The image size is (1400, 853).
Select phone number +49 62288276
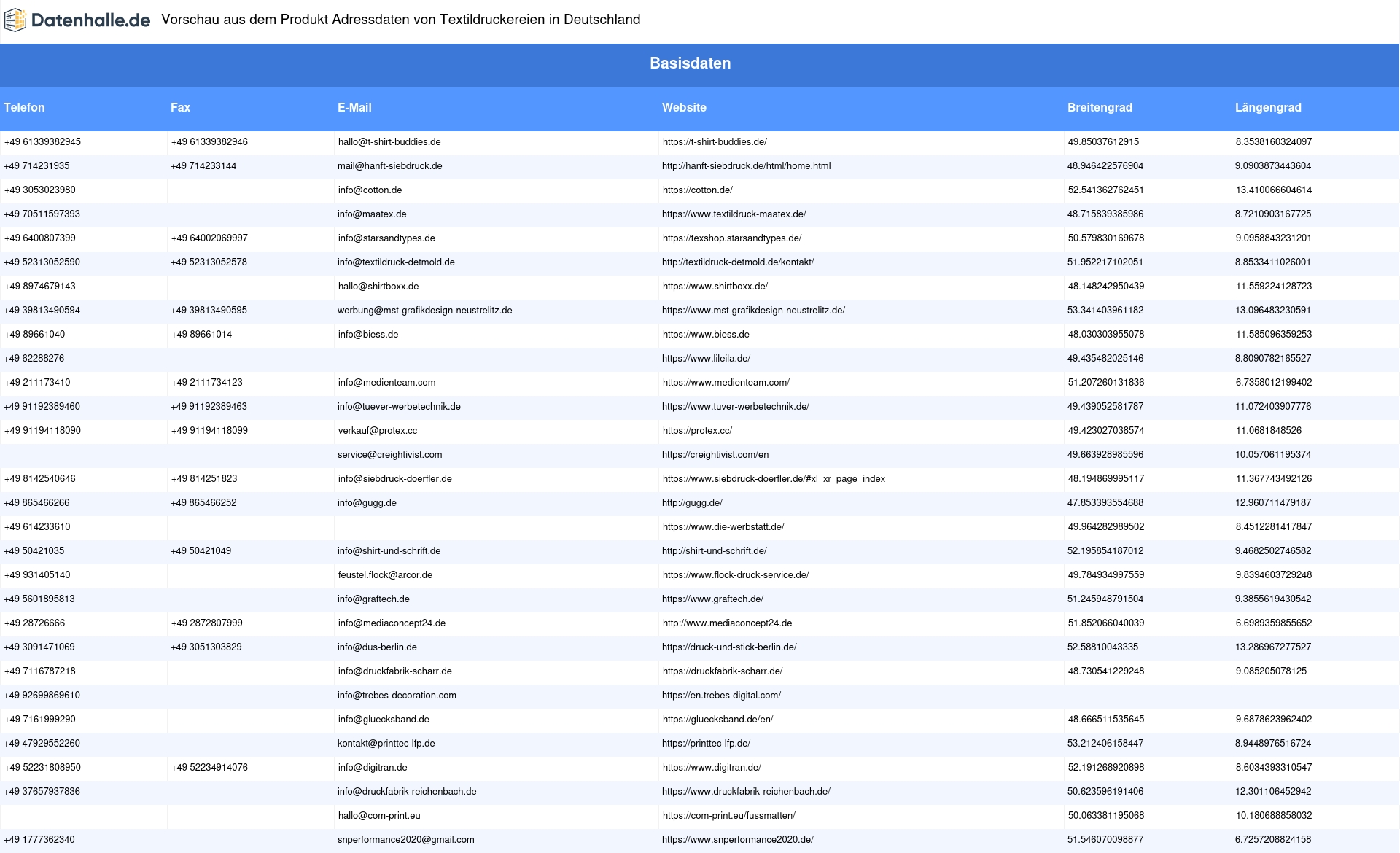click(34, 359)
